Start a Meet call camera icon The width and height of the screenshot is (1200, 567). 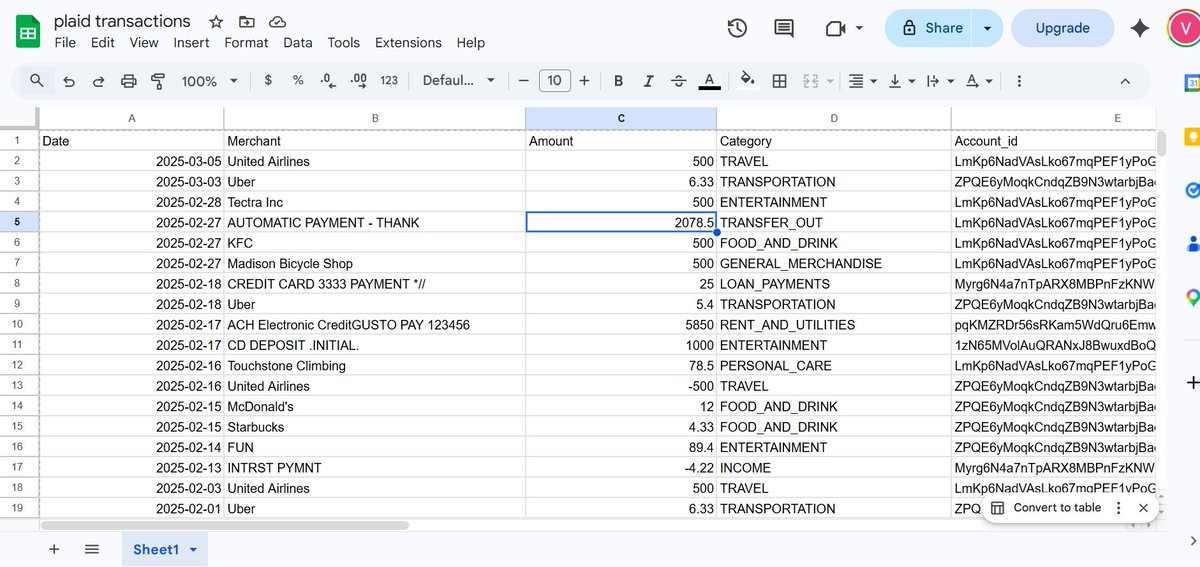pos(836,28)
